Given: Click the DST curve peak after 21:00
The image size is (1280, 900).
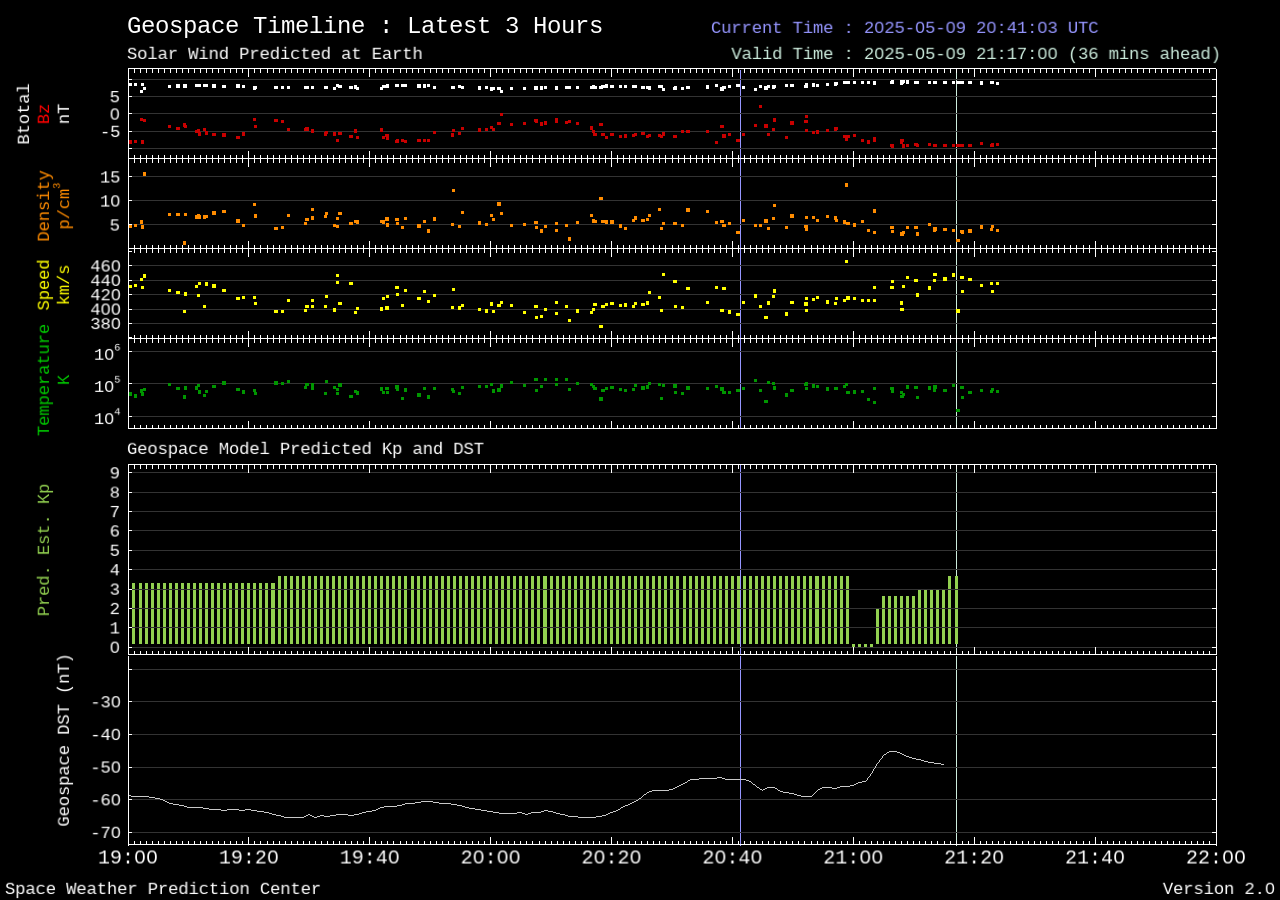Looking at the screenshot, I should click(x=892, y=751).
